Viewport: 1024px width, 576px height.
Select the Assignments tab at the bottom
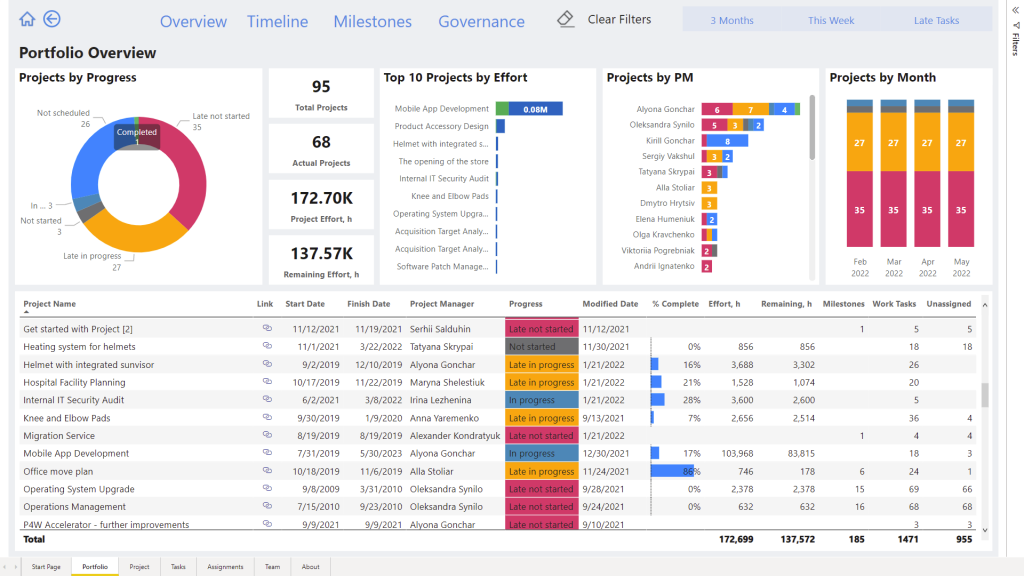point(225,566)
